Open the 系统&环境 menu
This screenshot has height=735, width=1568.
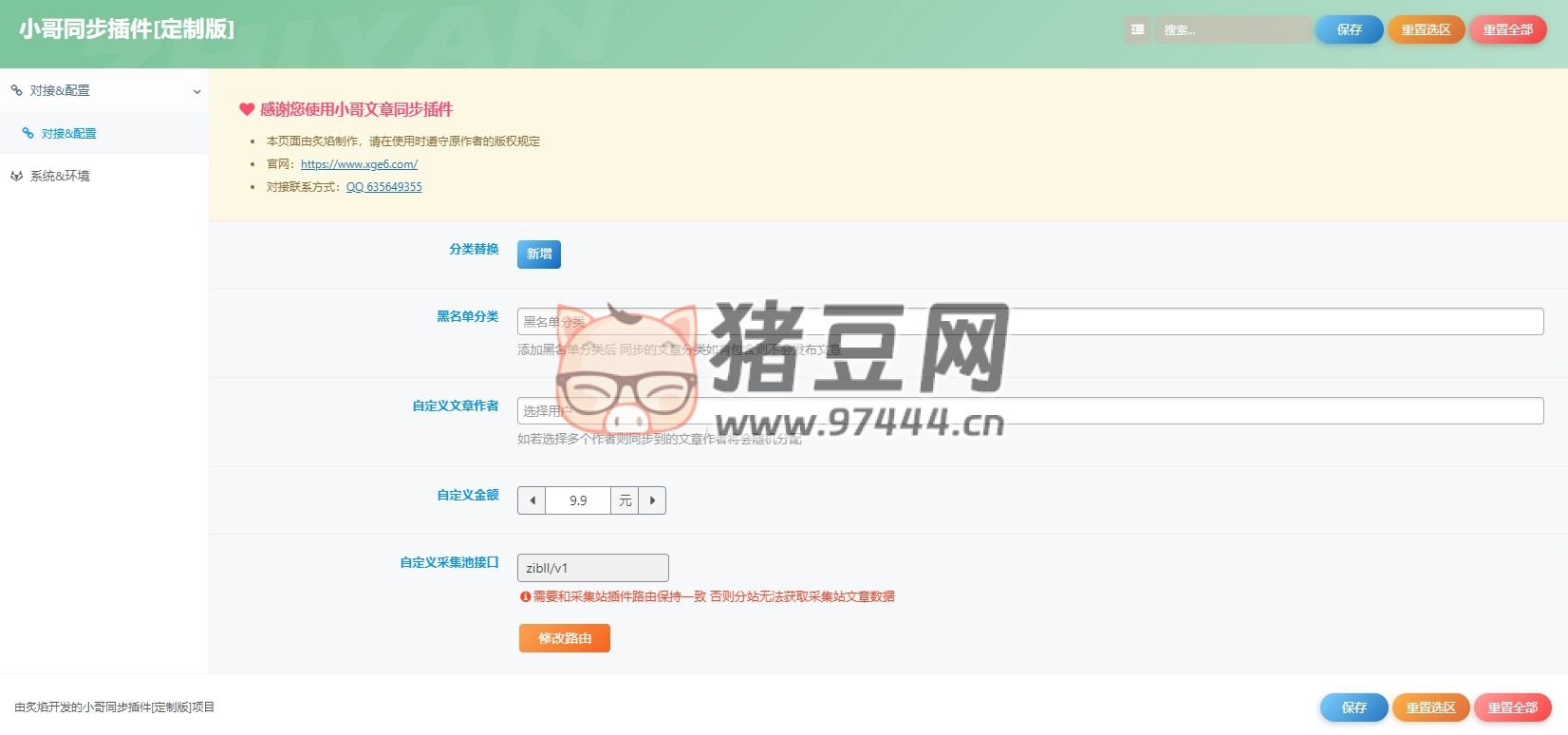(104, 176)
